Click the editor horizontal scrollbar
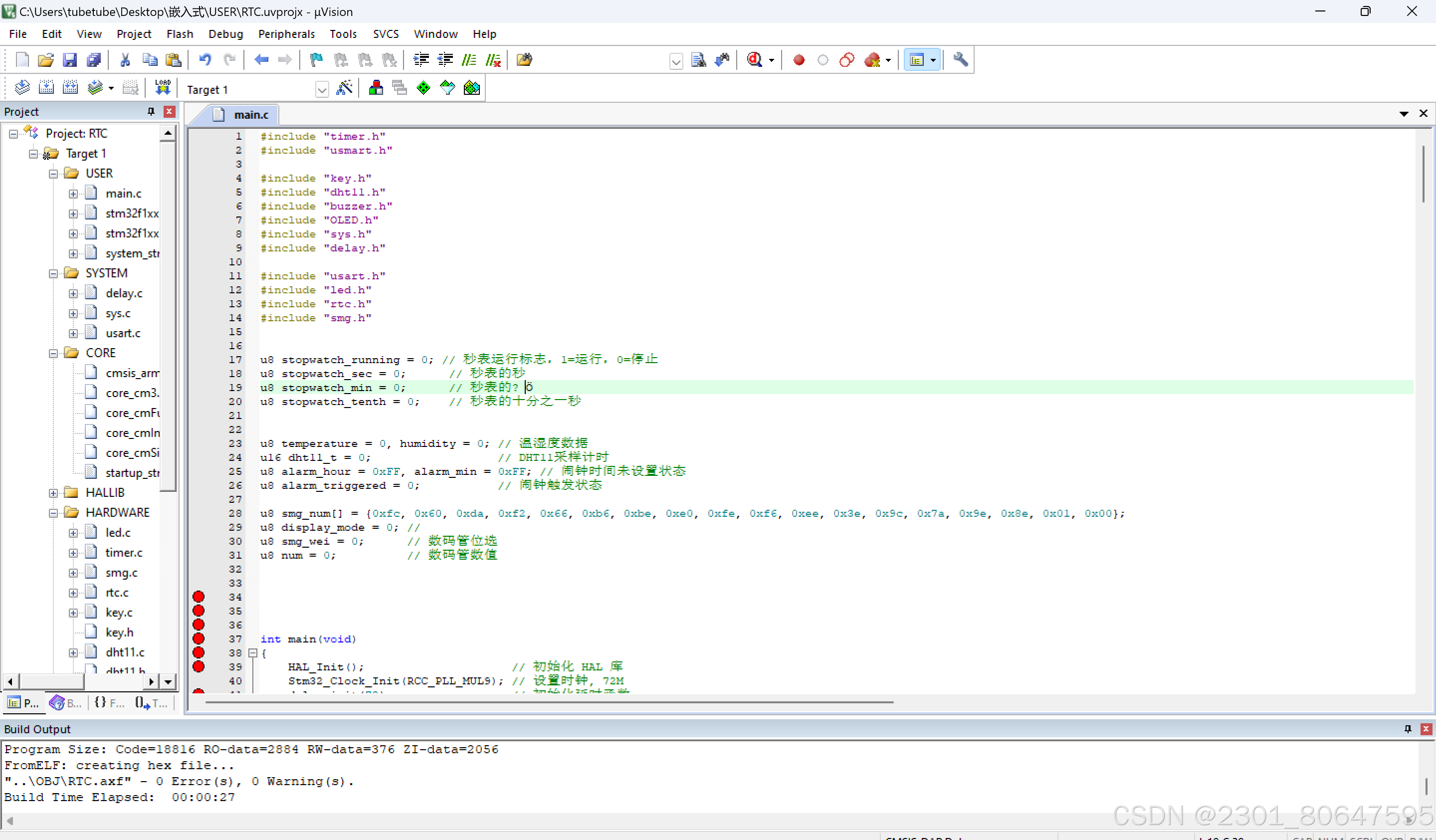 tap(548, 702)
